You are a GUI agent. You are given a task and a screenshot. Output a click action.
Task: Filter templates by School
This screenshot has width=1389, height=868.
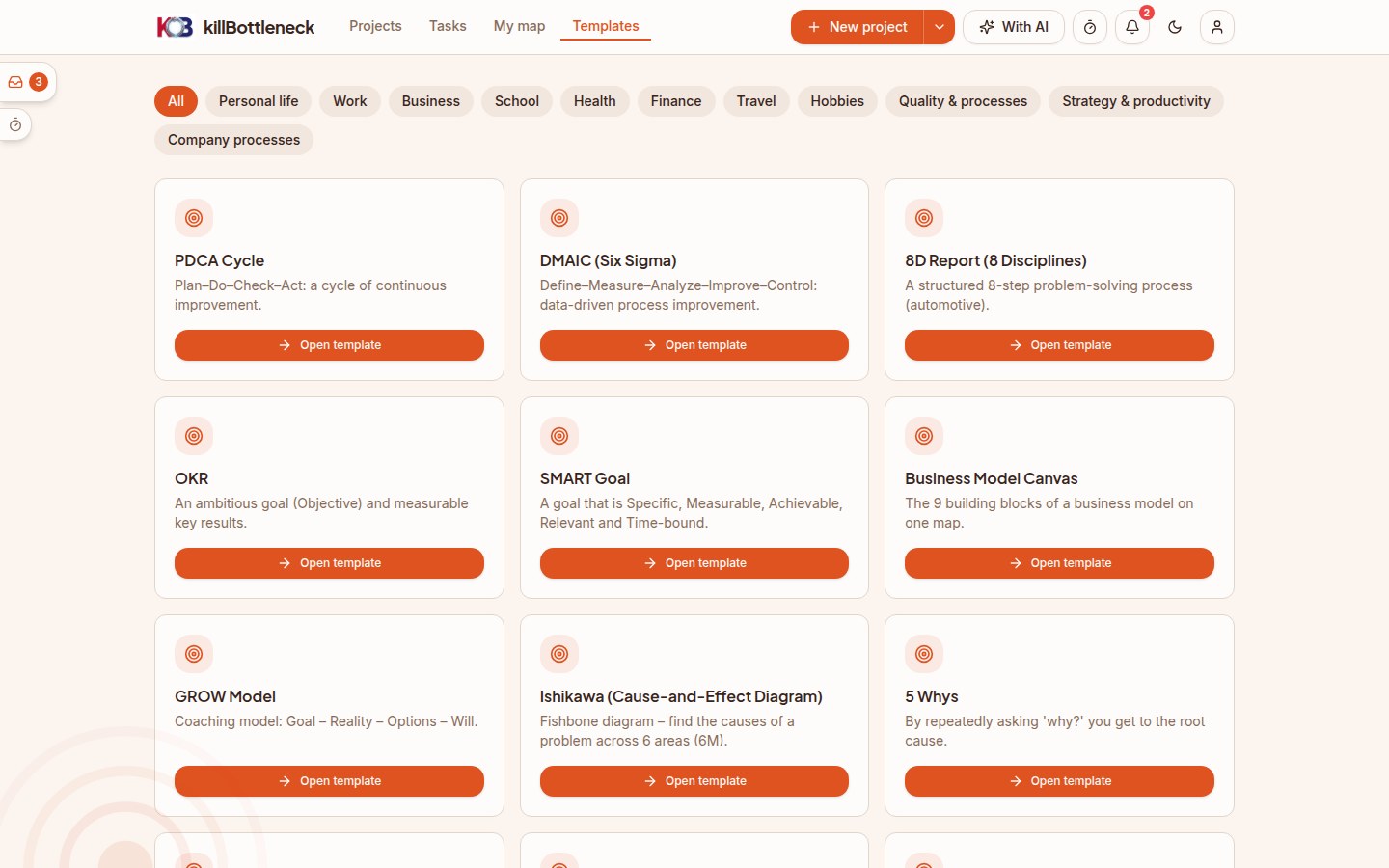pos(517,101)
